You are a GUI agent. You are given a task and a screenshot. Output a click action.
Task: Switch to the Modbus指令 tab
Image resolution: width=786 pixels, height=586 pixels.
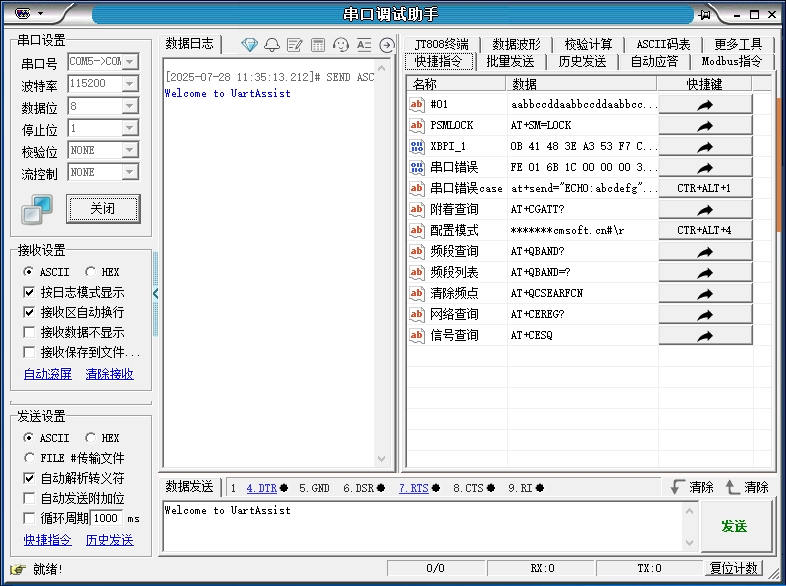[731, 62]
